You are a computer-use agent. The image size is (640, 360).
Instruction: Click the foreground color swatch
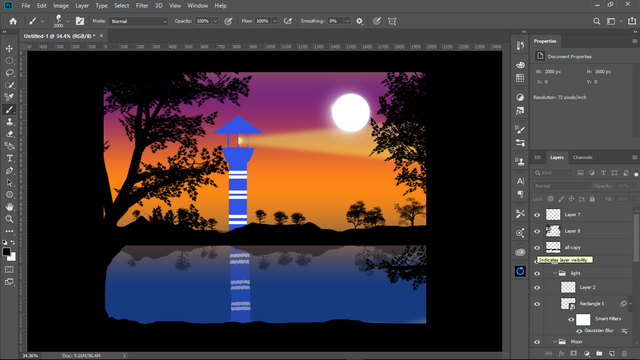[7, 251]
